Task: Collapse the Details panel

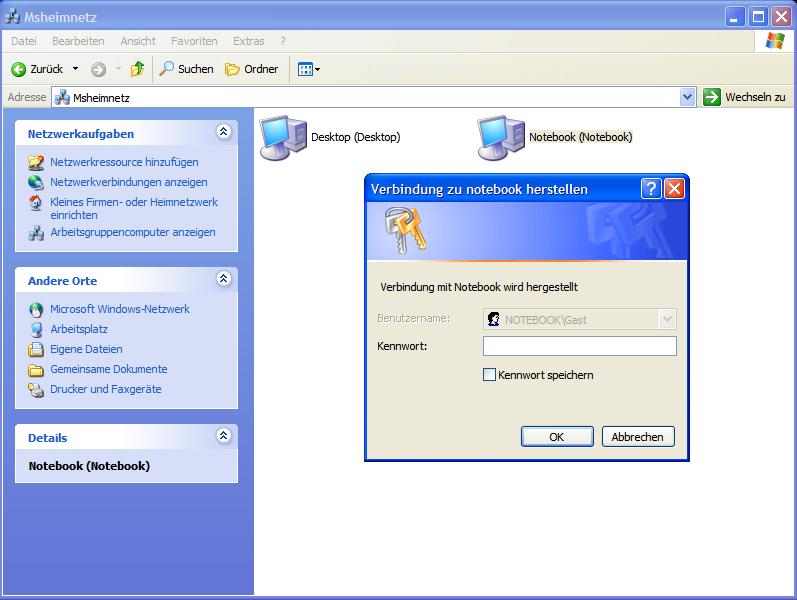Action: (224, 436)
